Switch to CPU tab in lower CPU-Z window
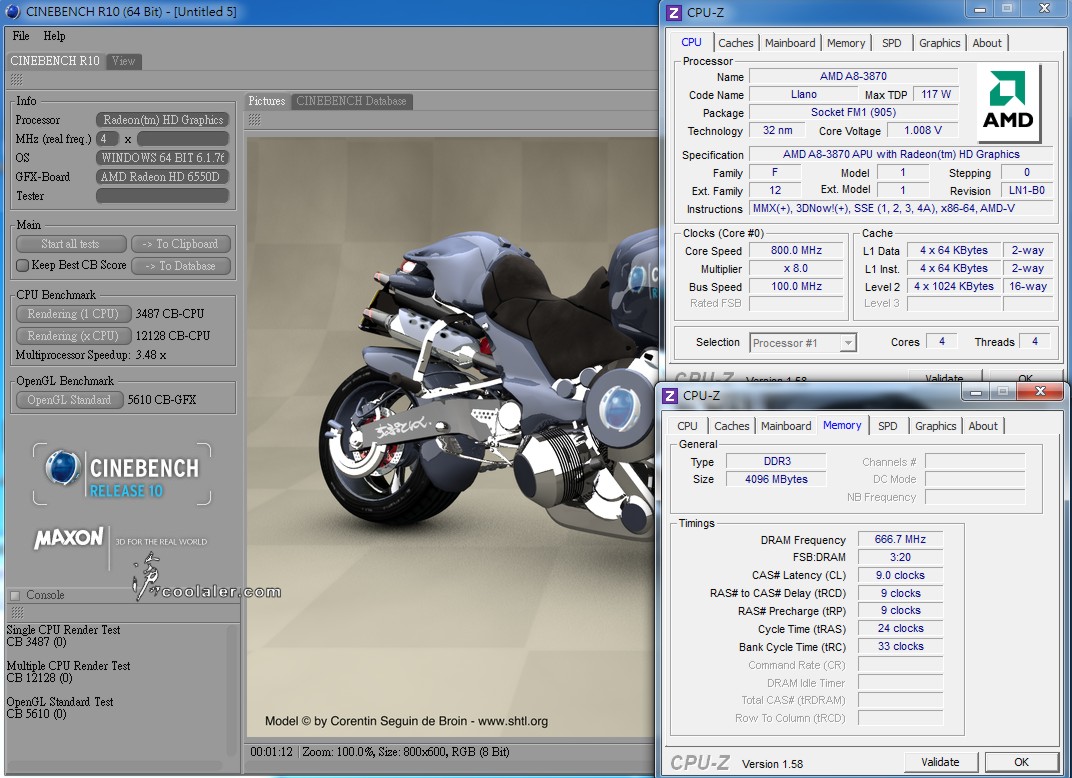The width and height of the screenshot is (1072, 778). click(x=687, y=426)
